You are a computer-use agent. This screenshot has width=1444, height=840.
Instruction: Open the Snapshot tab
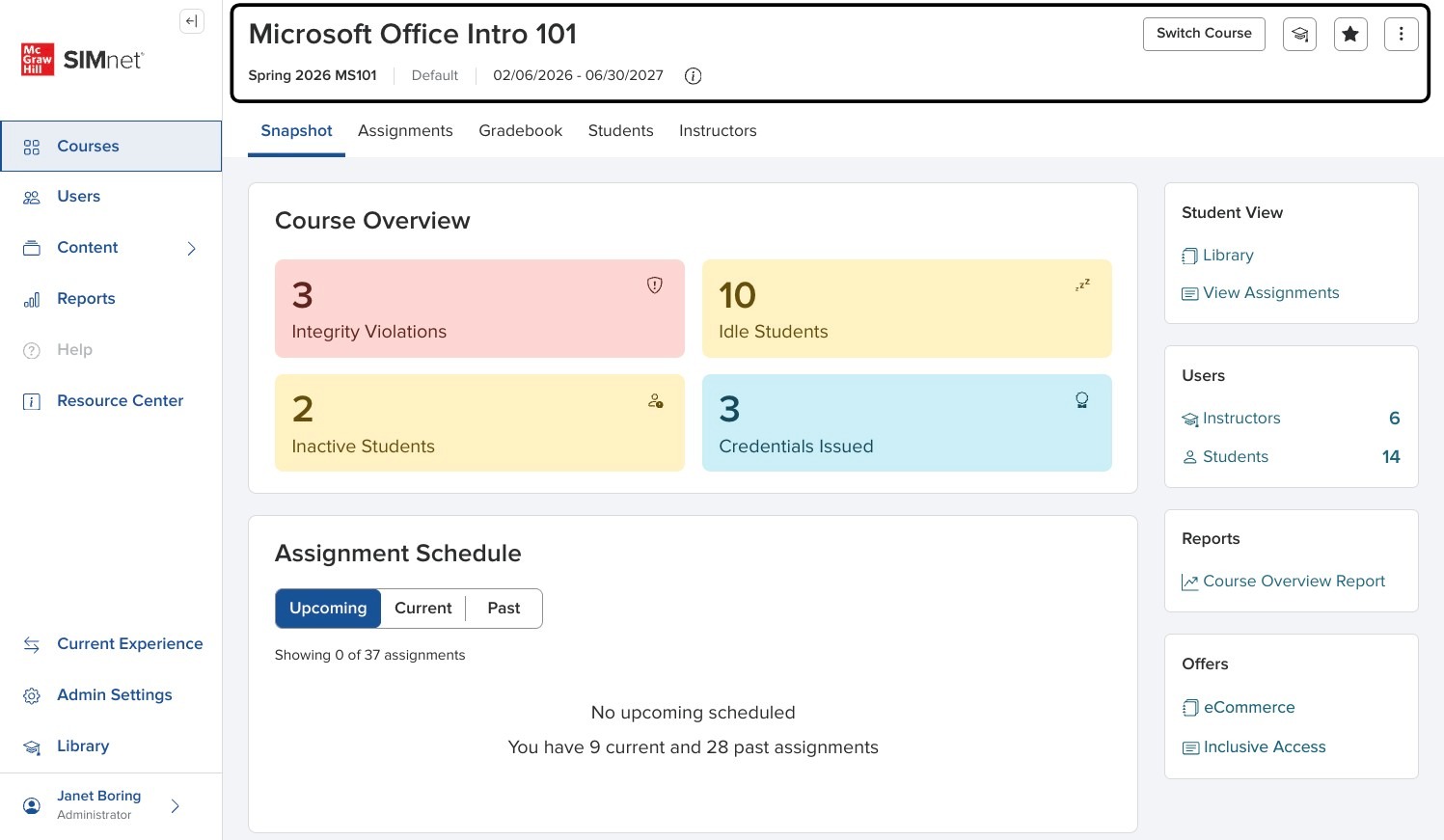296,131
